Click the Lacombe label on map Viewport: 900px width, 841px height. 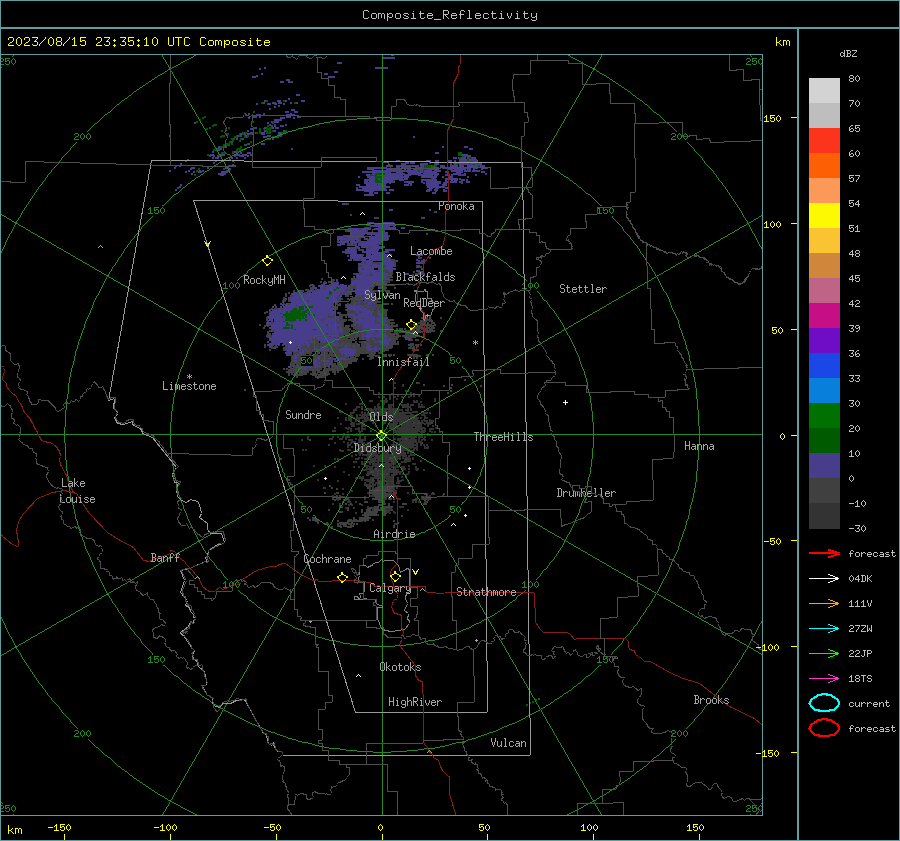[x=431, y=251]
